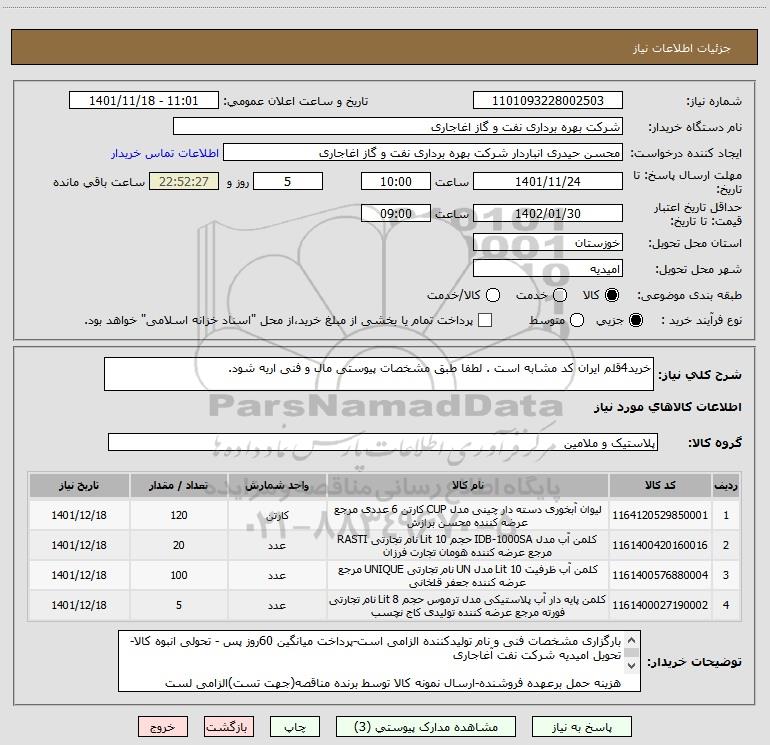Click the جزئیات اطلاعات نیاز header title
The image size is (770, 745).
pyautogui.click(x=682, y=48)
